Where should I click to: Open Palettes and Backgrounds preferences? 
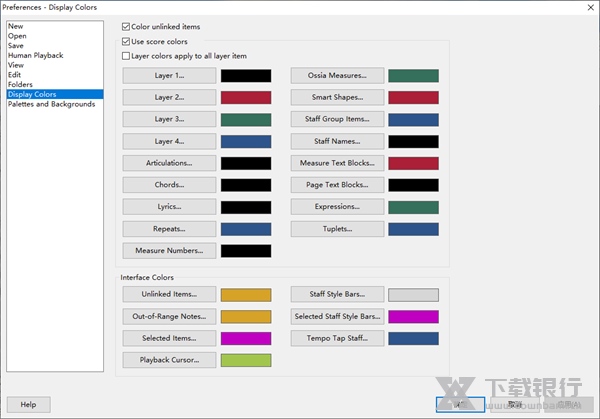click(x=51, y=104)
